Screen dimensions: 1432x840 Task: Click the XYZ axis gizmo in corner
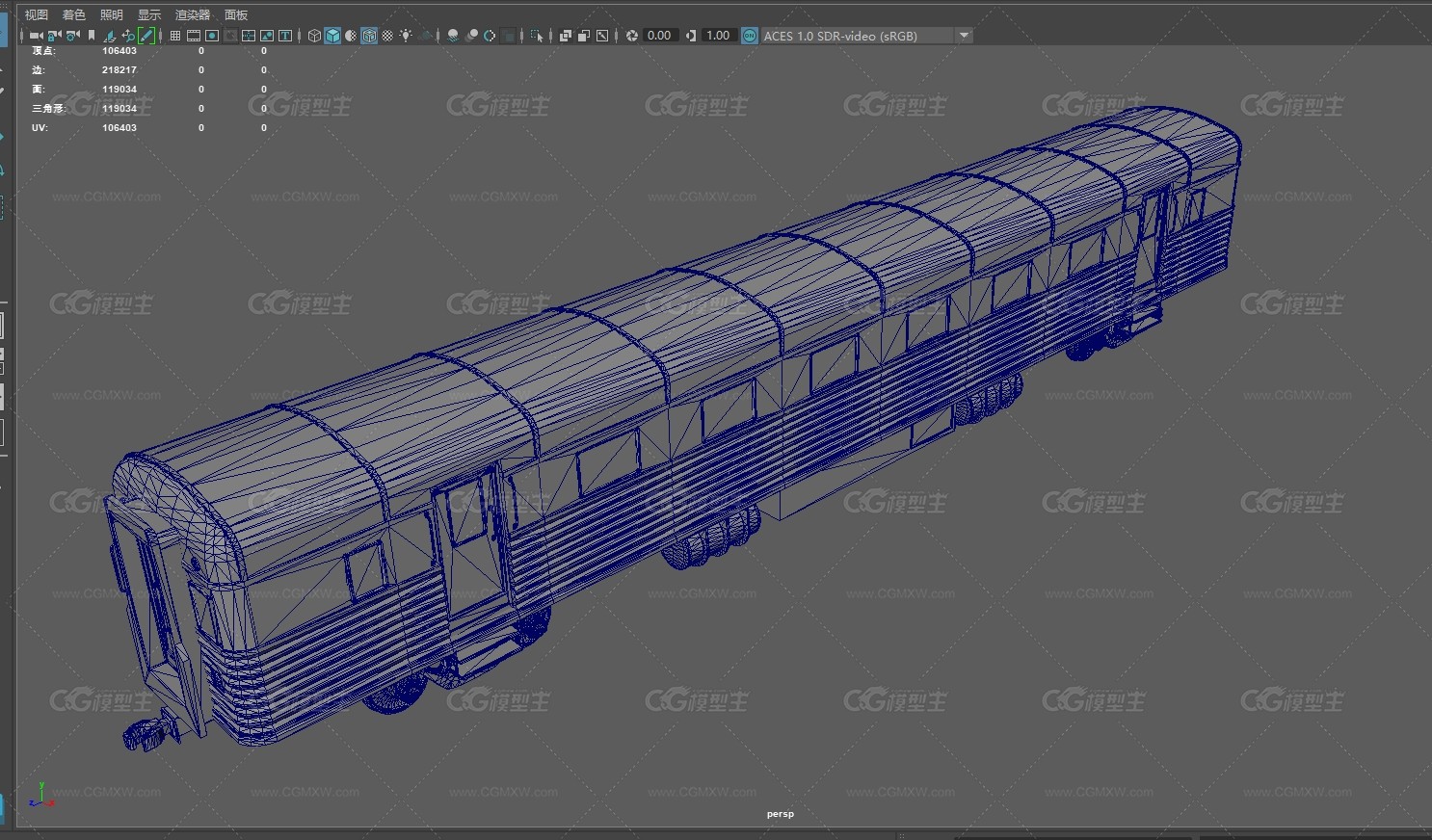pos(40,796)
